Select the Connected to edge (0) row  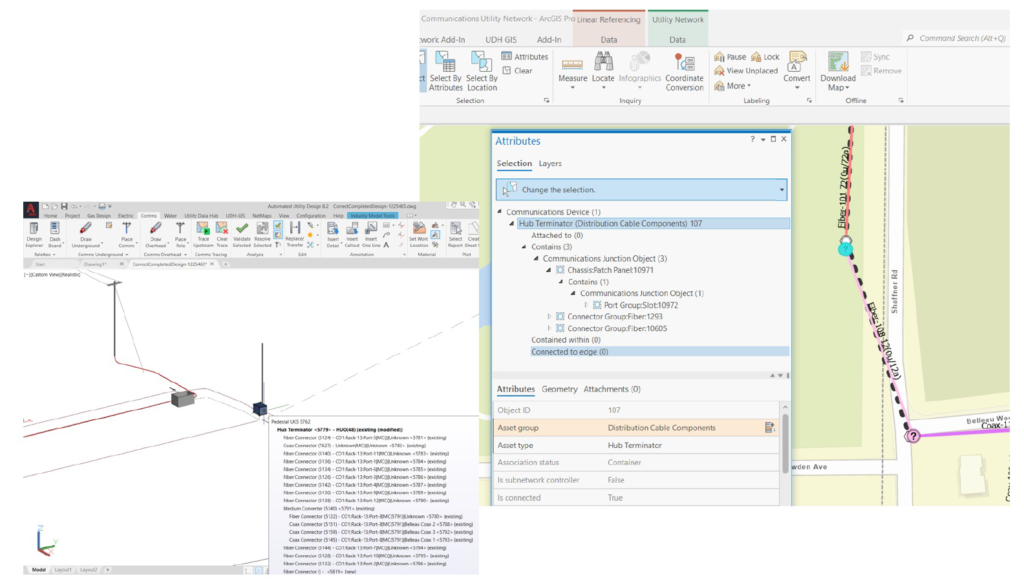coord(660,352)
